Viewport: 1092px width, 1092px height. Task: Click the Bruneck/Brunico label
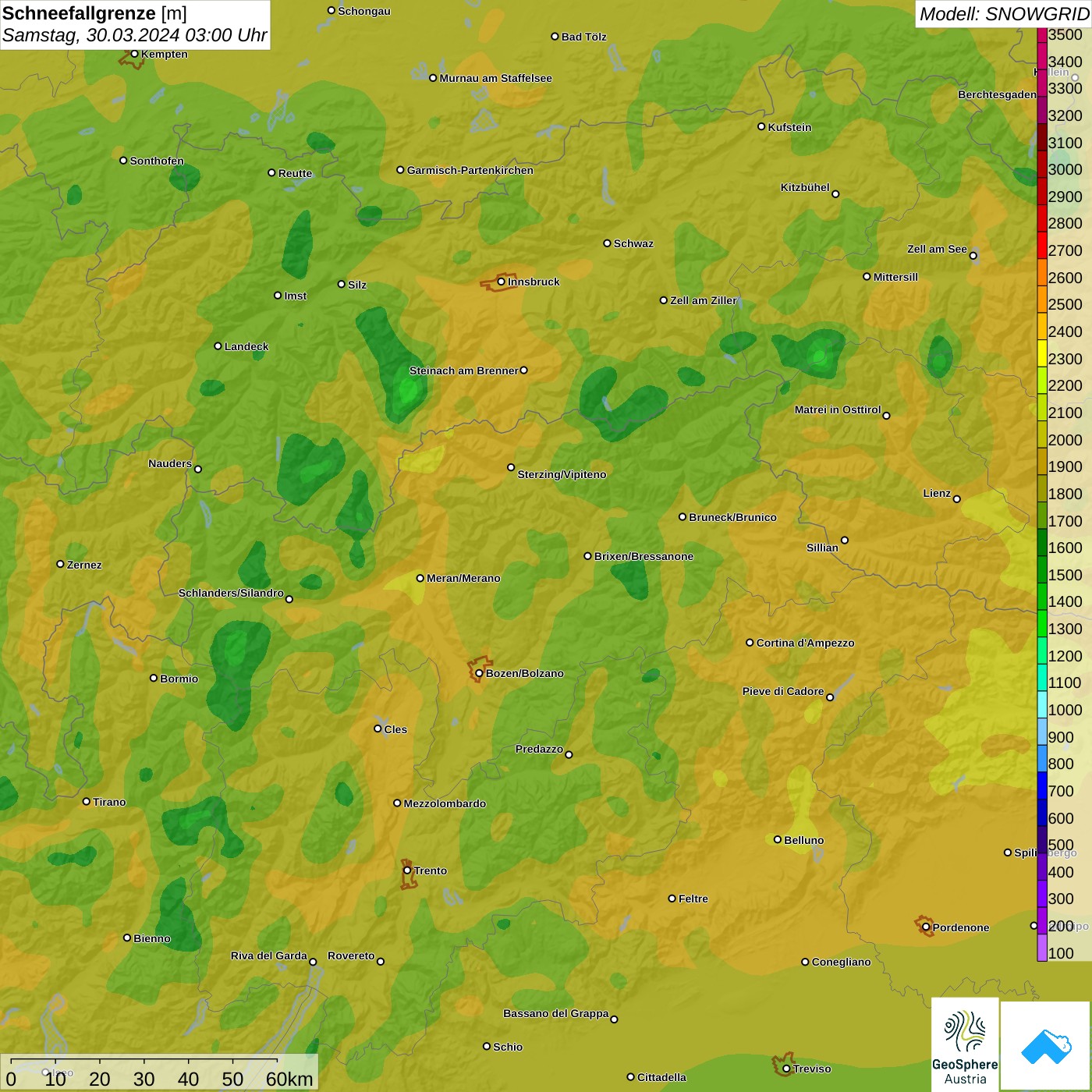click(x=732, y=517)
